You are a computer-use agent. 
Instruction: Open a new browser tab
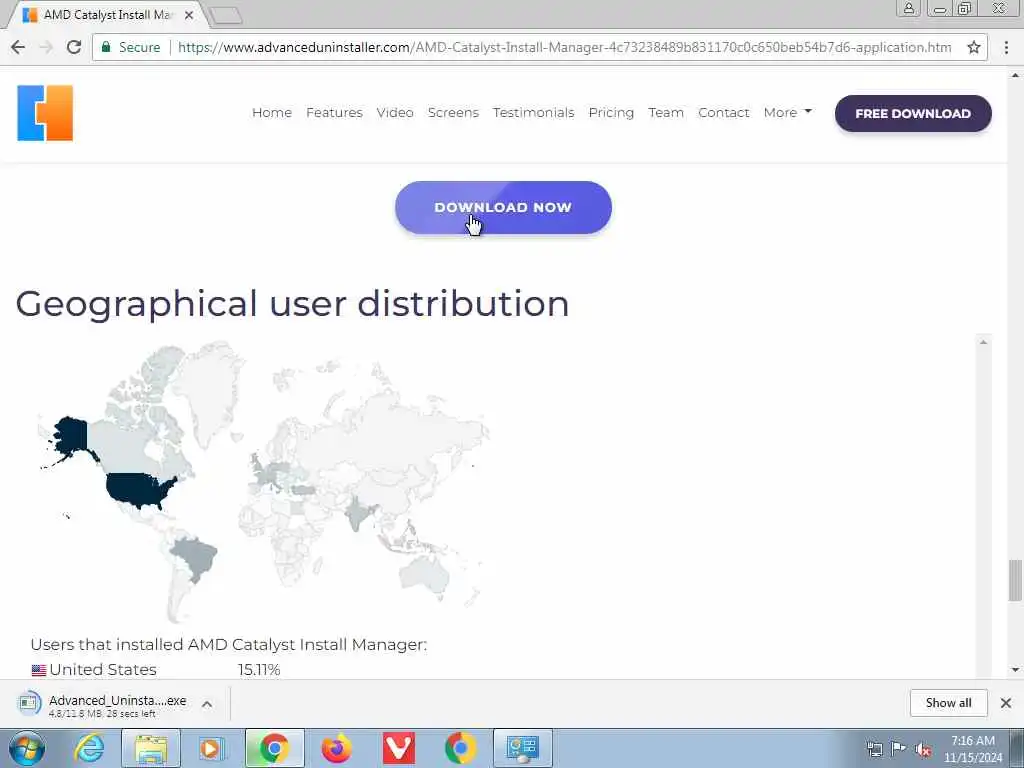227,15
